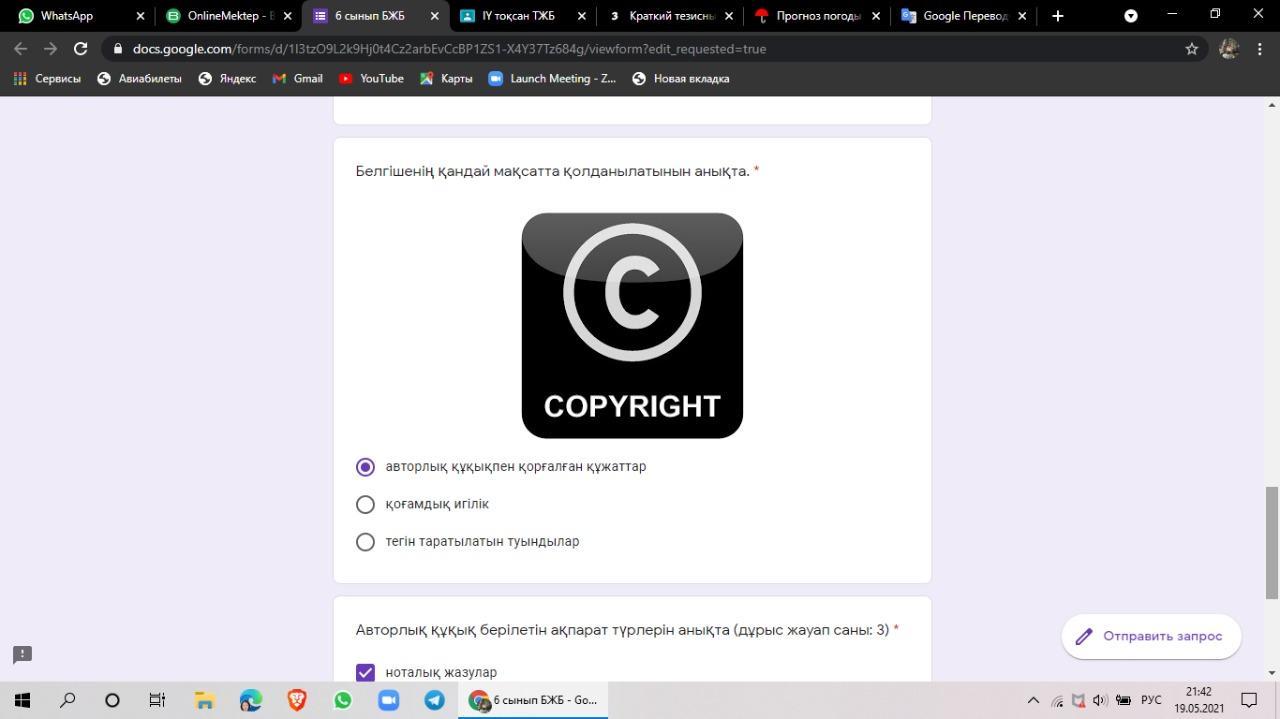Open Zoom from the taskbar
1280x719 pixels.
tap(389, 700)
